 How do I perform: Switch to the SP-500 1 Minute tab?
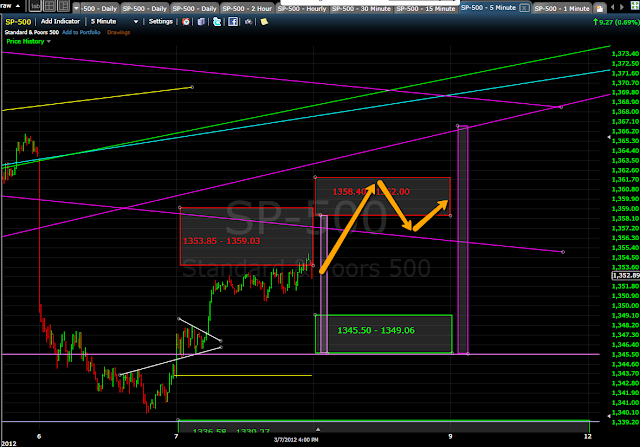(562, 9)
